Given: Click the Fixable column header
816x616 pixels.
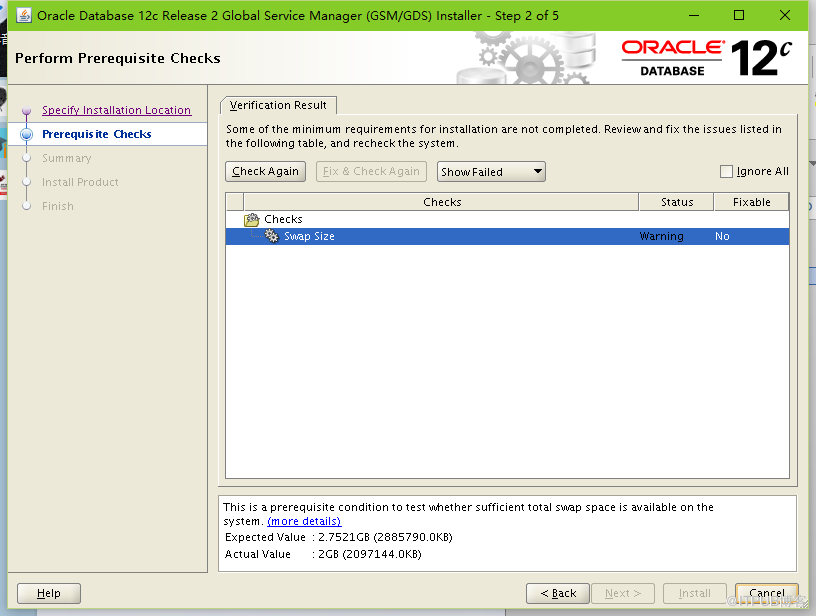Looking at the screenshot, I should [x=751, y=202].
